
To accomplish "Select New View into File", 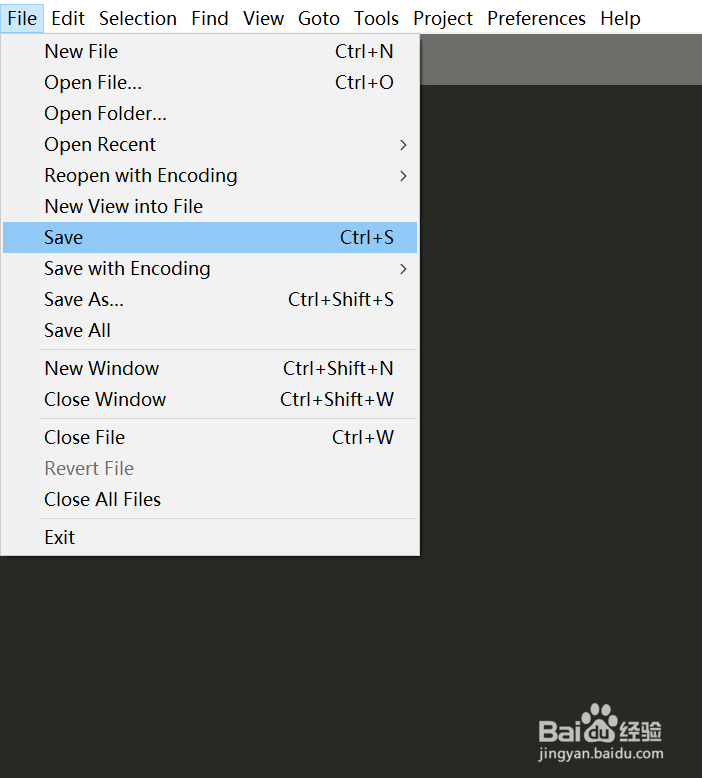I will 123,207.
